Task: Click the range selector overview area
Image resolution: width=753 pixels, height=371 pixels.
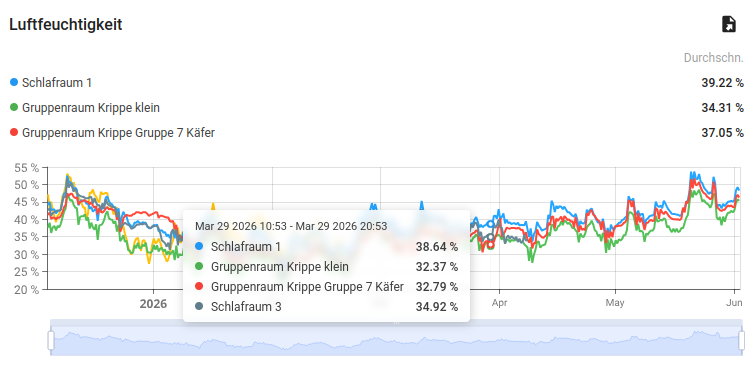Action: pyautogui.click(x=396, y=341)
